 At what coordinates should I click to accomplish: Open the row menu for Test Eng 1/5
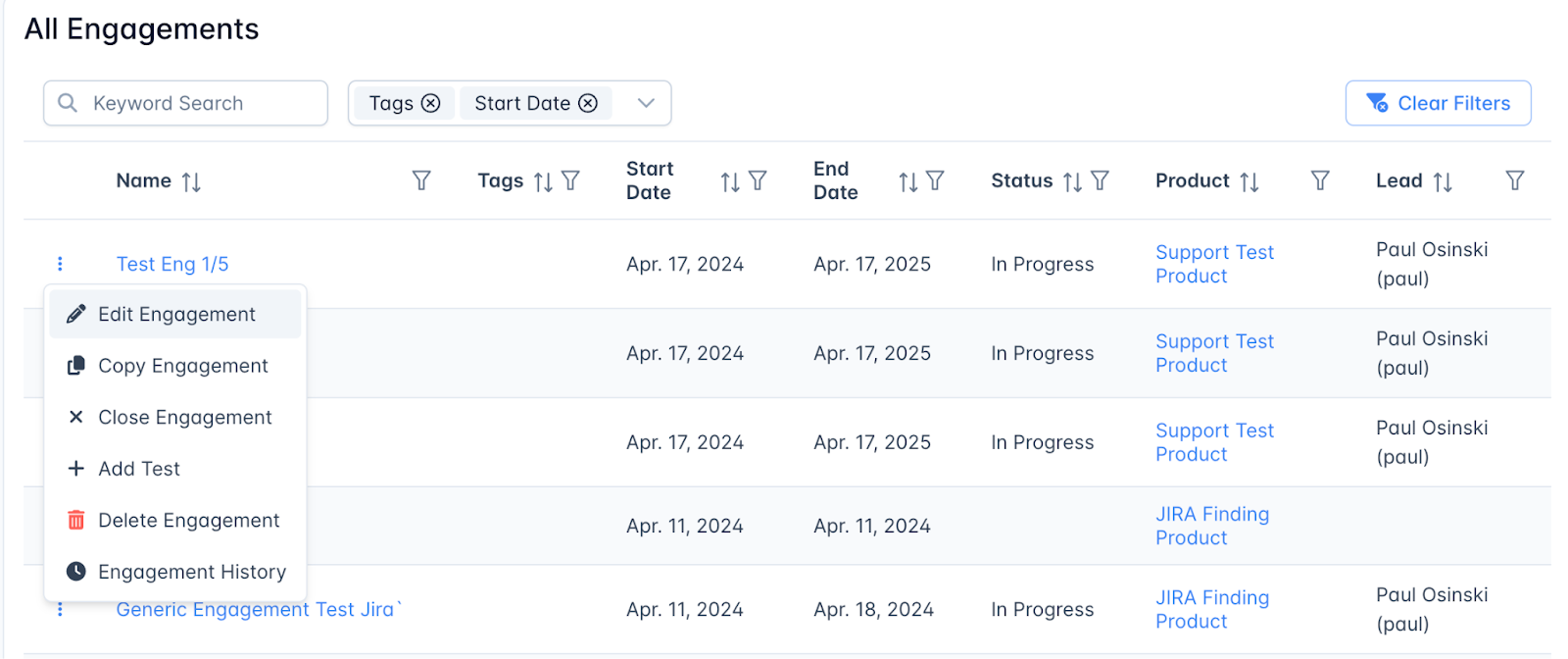coord(60,264)
